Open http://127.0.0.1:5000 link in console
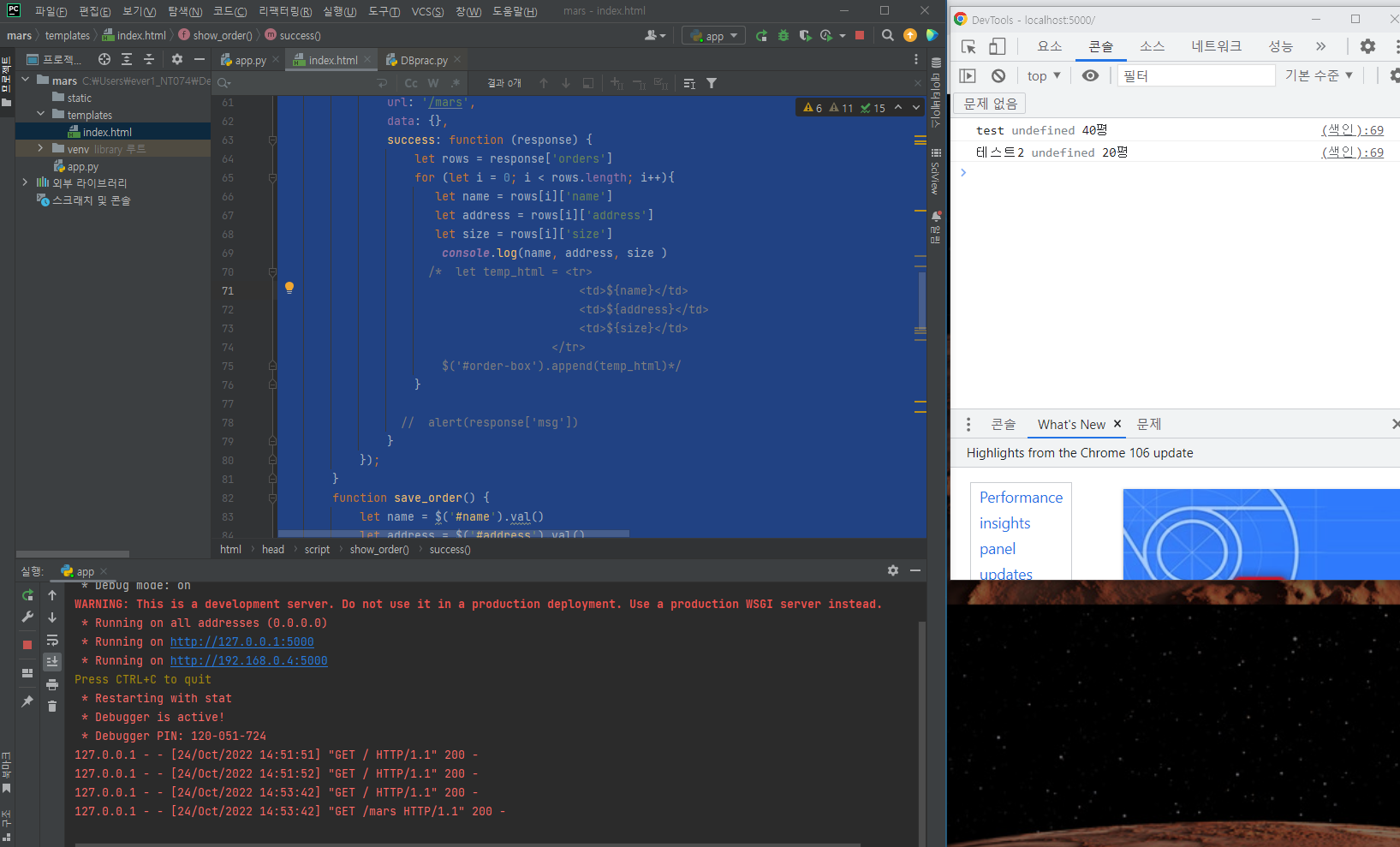This screenshot has width=1400, height=847. 242,642
